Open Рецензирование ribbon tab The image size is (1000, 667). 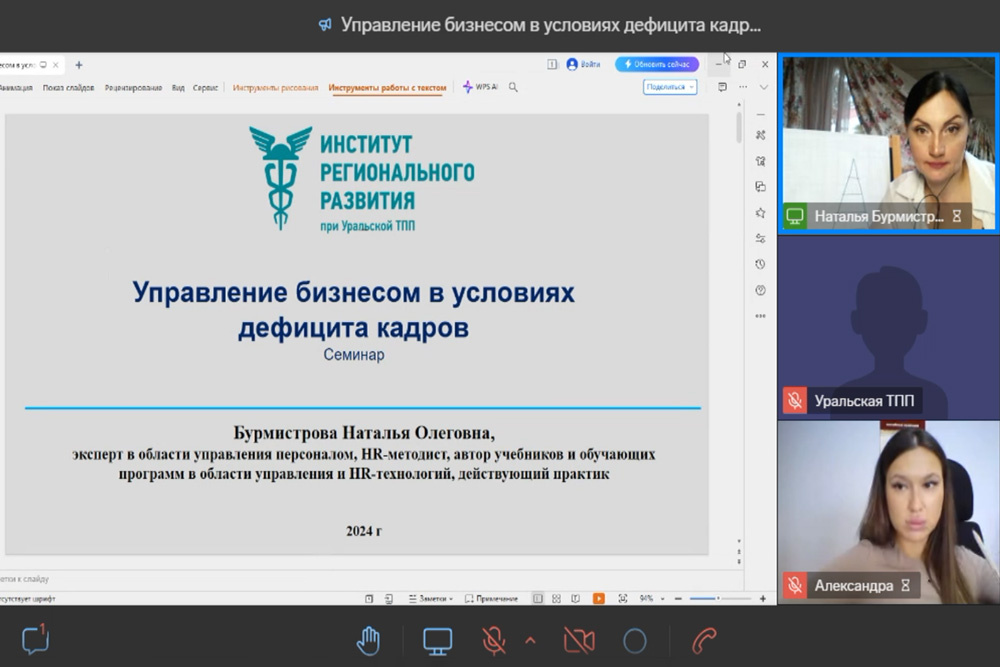coord(133,88)
